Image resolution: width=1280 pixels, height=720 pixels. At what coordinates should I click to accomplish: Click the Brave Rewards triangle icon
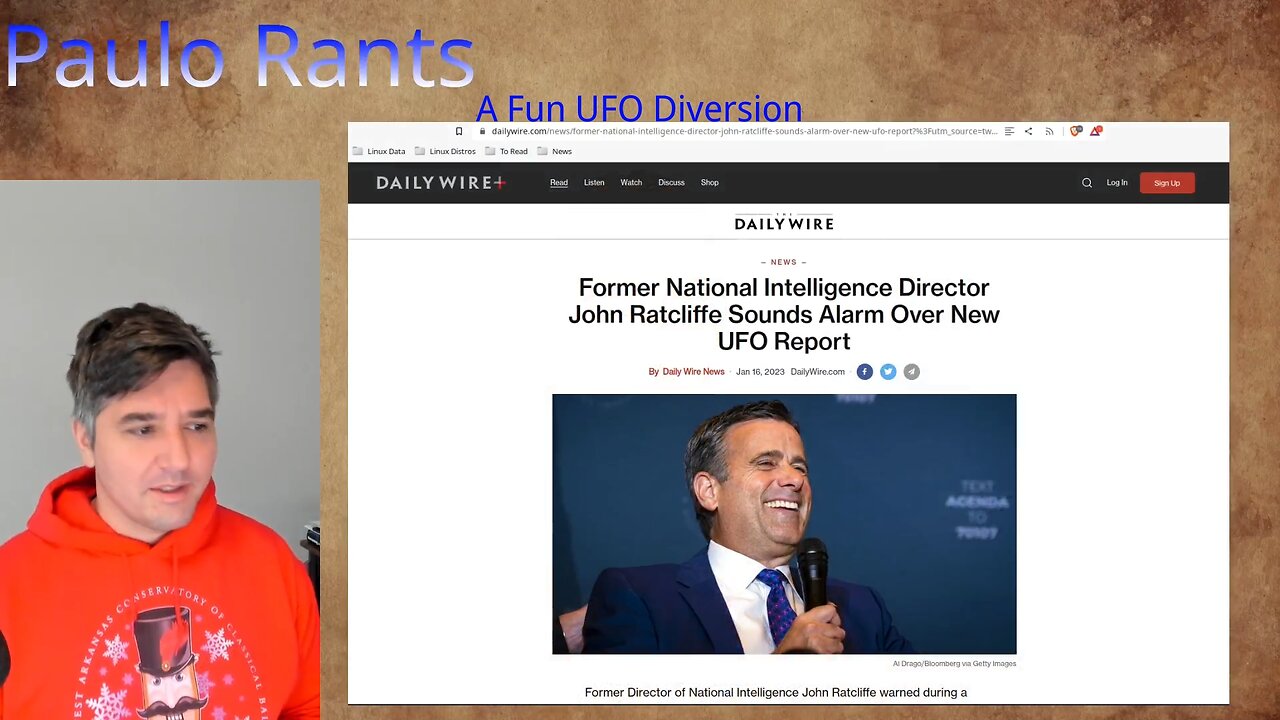coord(1096,131)
